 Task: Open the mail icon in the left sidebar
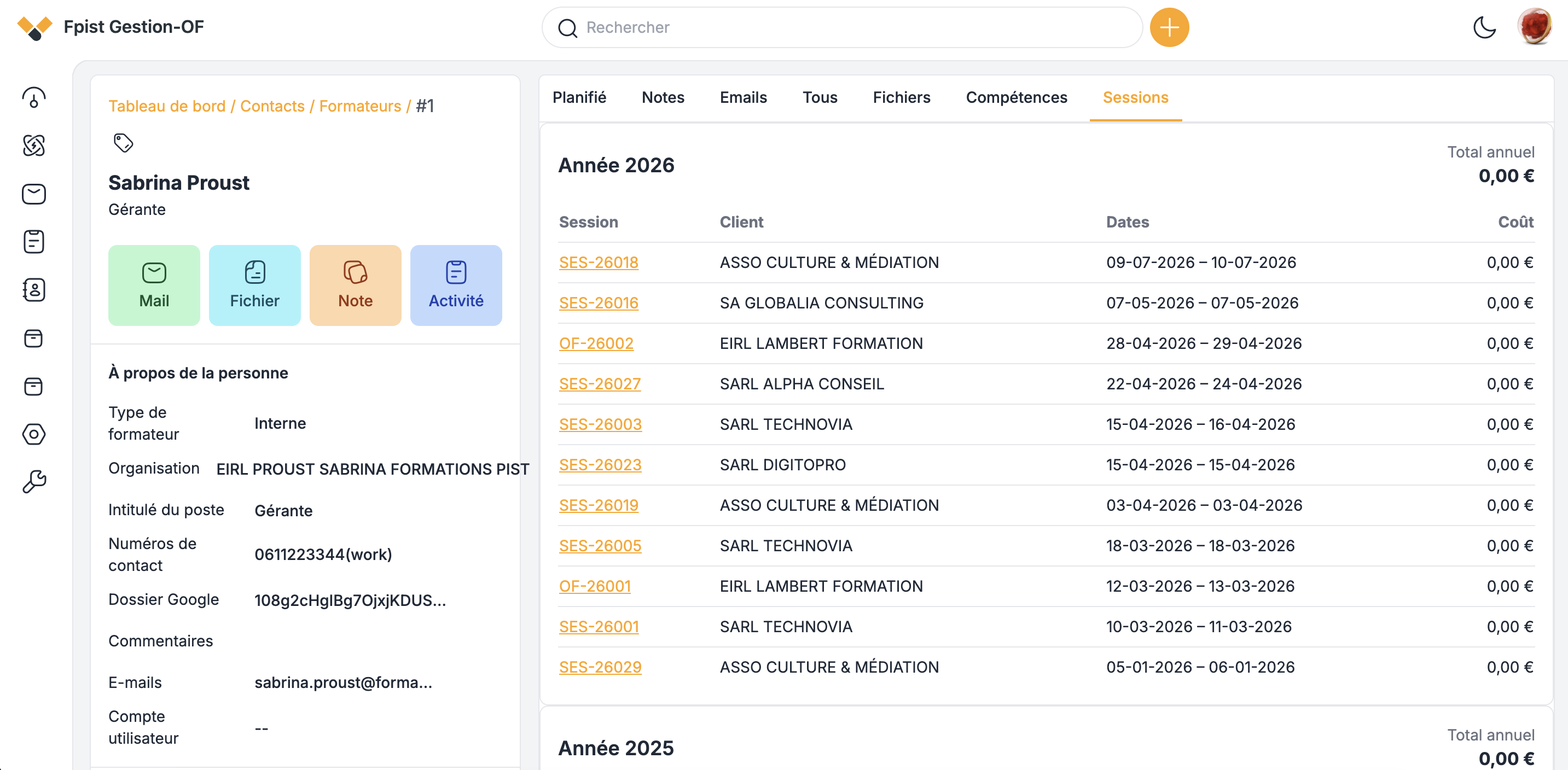(34, 194)
